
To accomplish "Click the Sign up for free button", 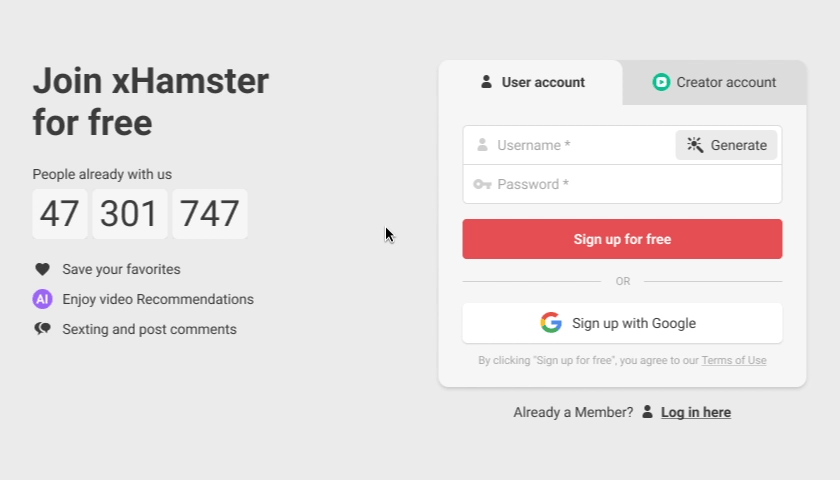I will click(622, 239).
